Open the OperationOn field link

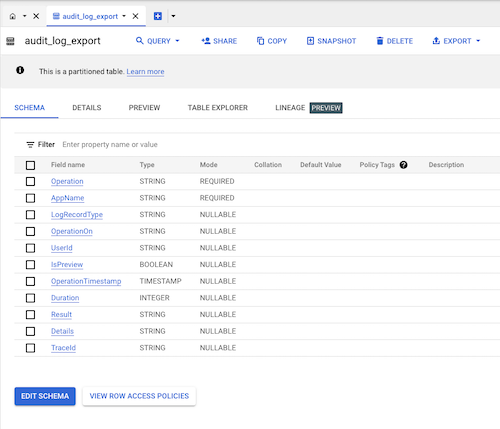(x=72, y=231)
